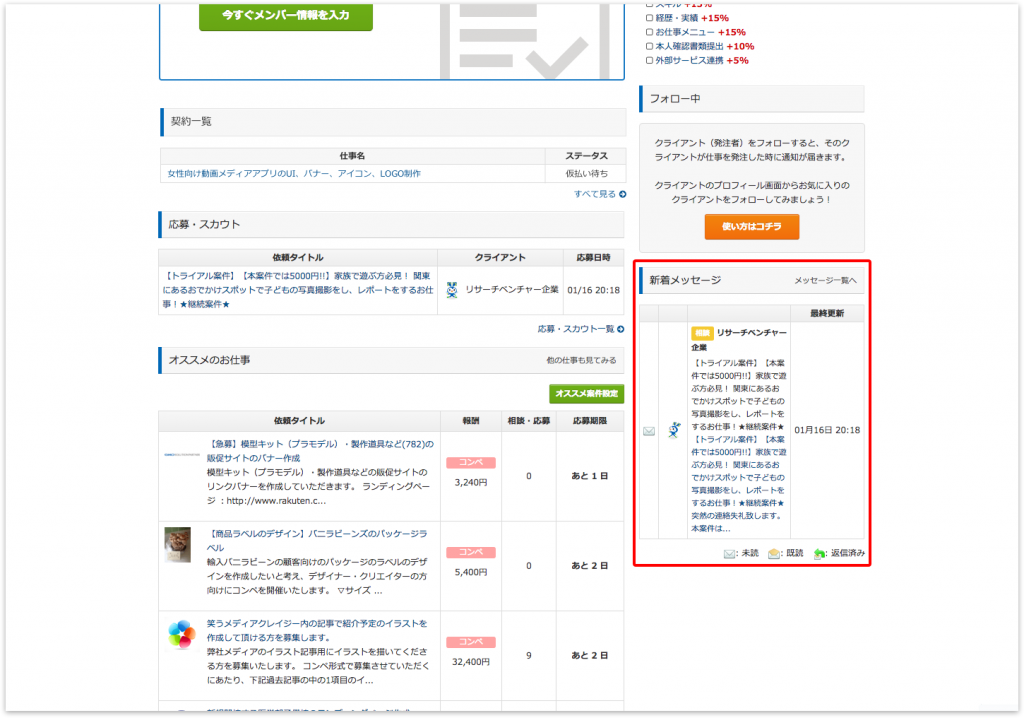Open the colorful pinwheel logo thumbnail of the illustration job
This screenshot has height=718, width=1024.
[x=181, y=634]
